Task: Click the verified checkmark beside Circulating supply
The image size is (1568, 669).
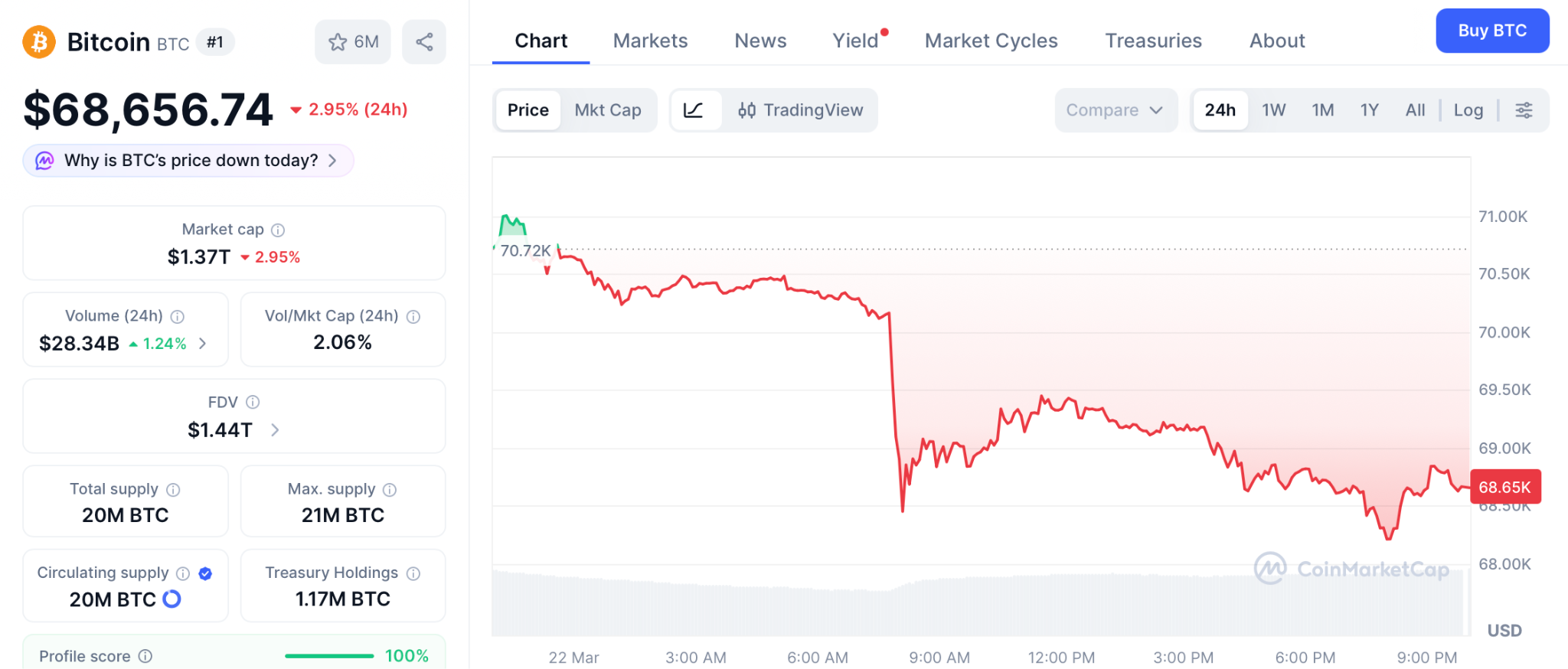Action: (x=204, y=573)
